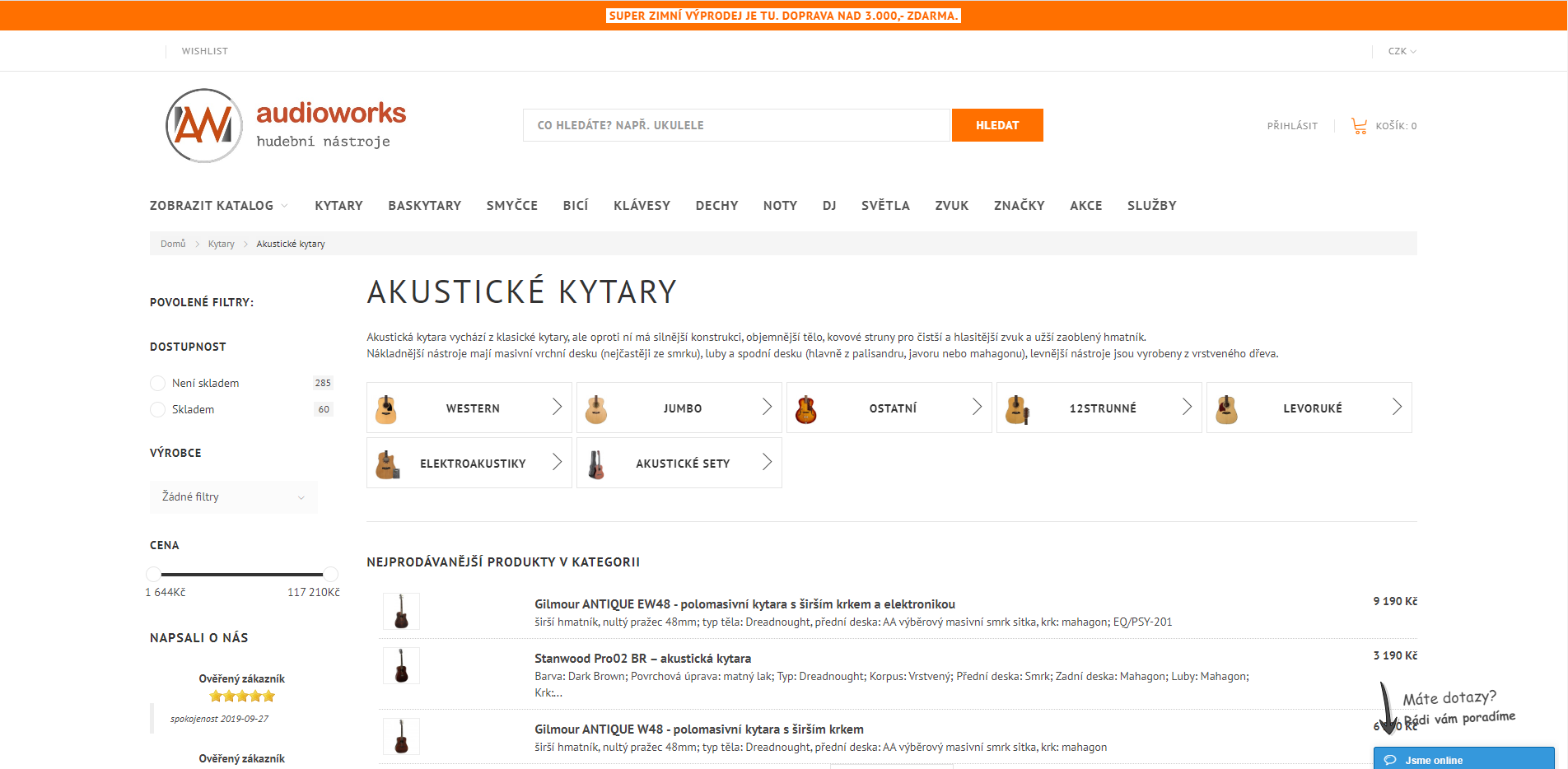Click the Western guitar category icon
Image resolution: width=1568 pixels, height=769 pixels.
tap(386, 408)
